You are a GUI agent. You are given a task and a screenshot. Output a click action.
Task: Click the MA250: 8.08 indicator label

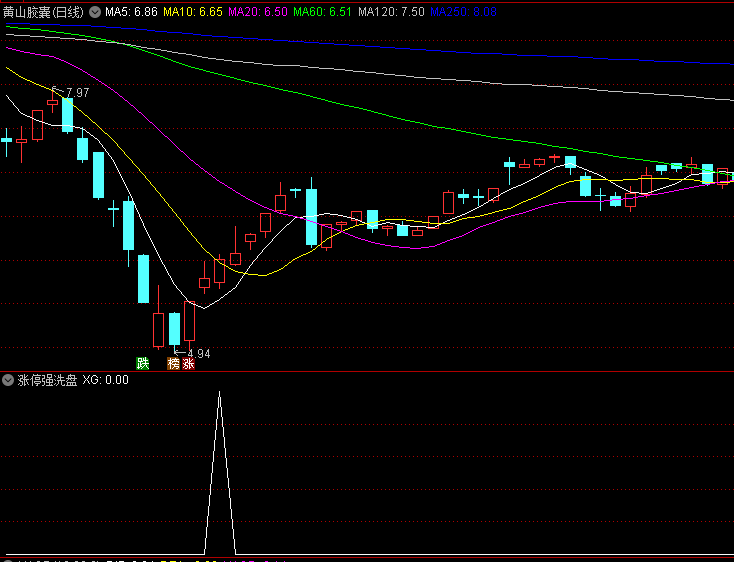(463, 12)
